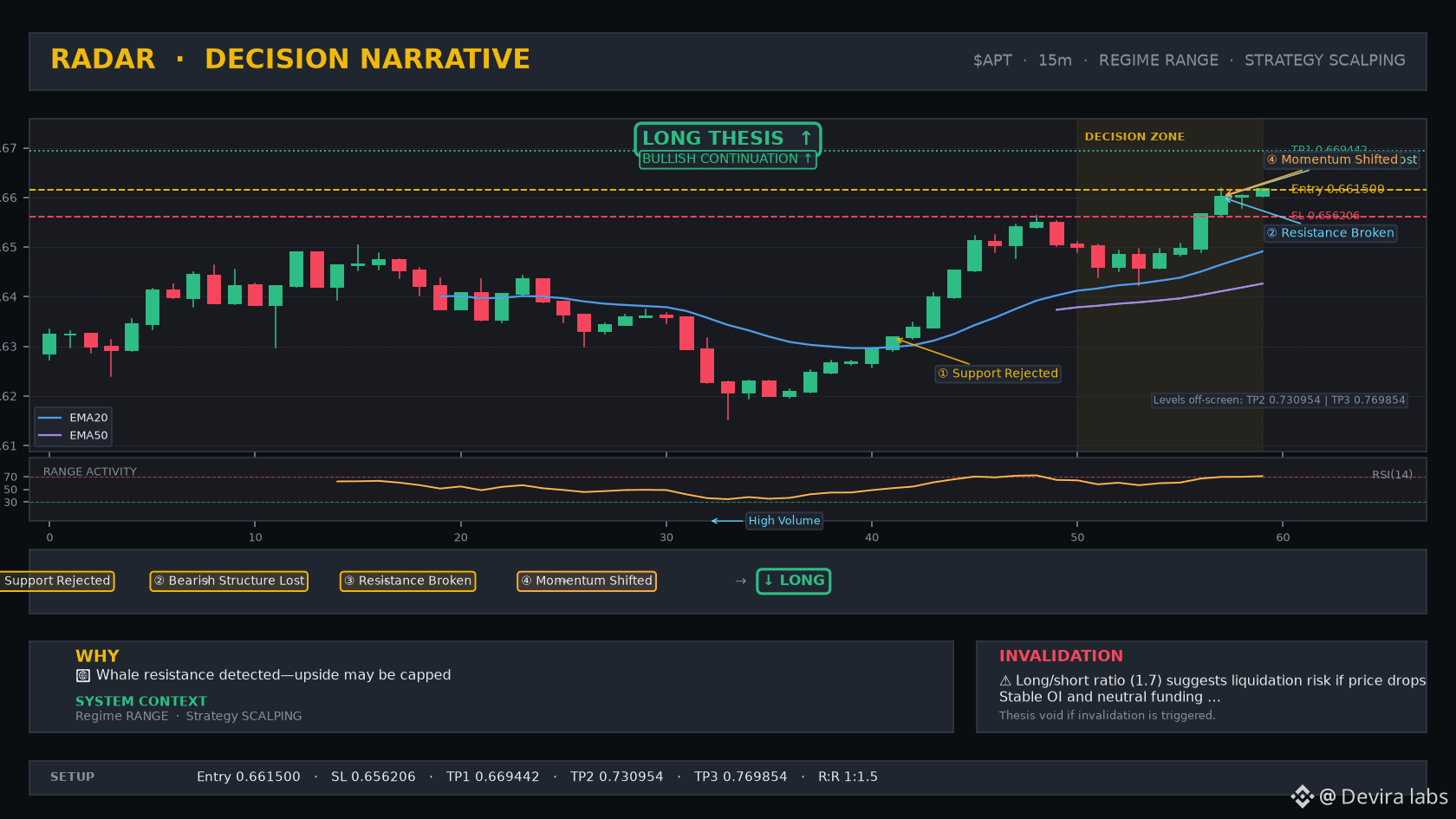
Task: Click the Resistance Broken chip in the steps strip
Action: (407, 581)
